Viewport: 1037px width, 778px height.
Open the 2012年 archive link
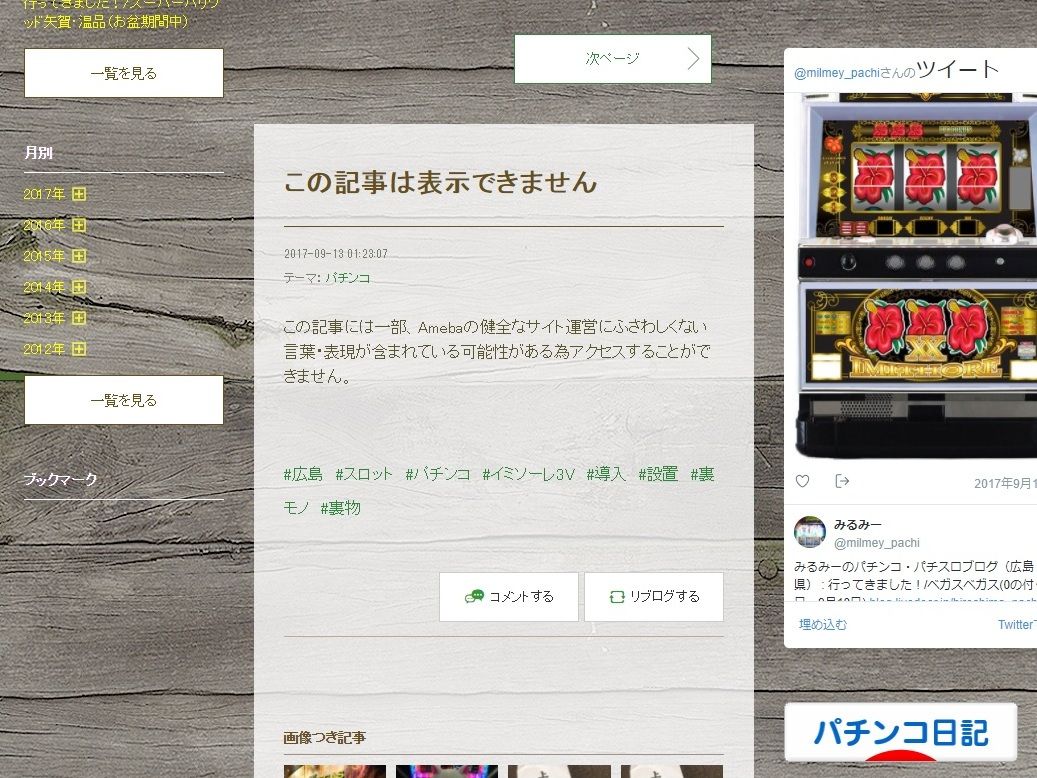(44, 349)
